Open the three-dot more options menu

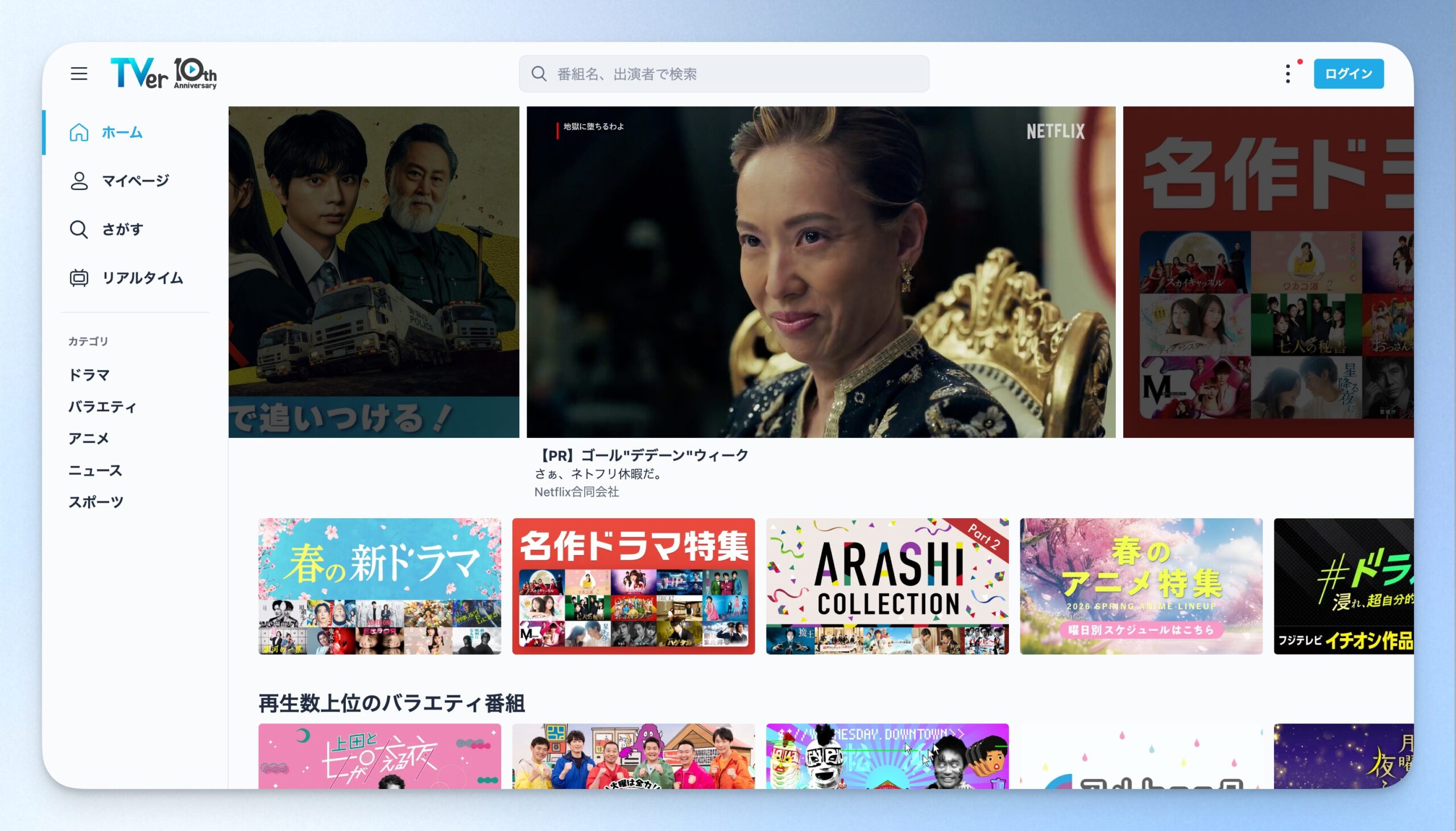[1288, 73]
